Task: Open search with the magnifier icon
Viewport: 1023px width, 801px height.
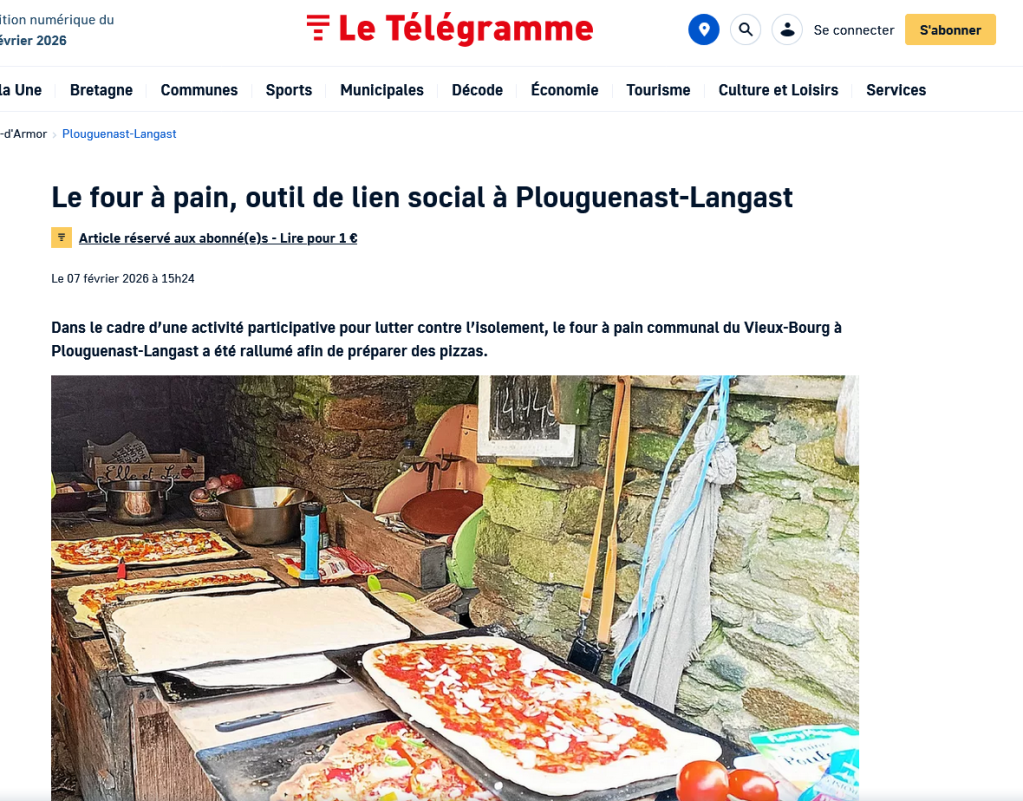Action: 745,29
